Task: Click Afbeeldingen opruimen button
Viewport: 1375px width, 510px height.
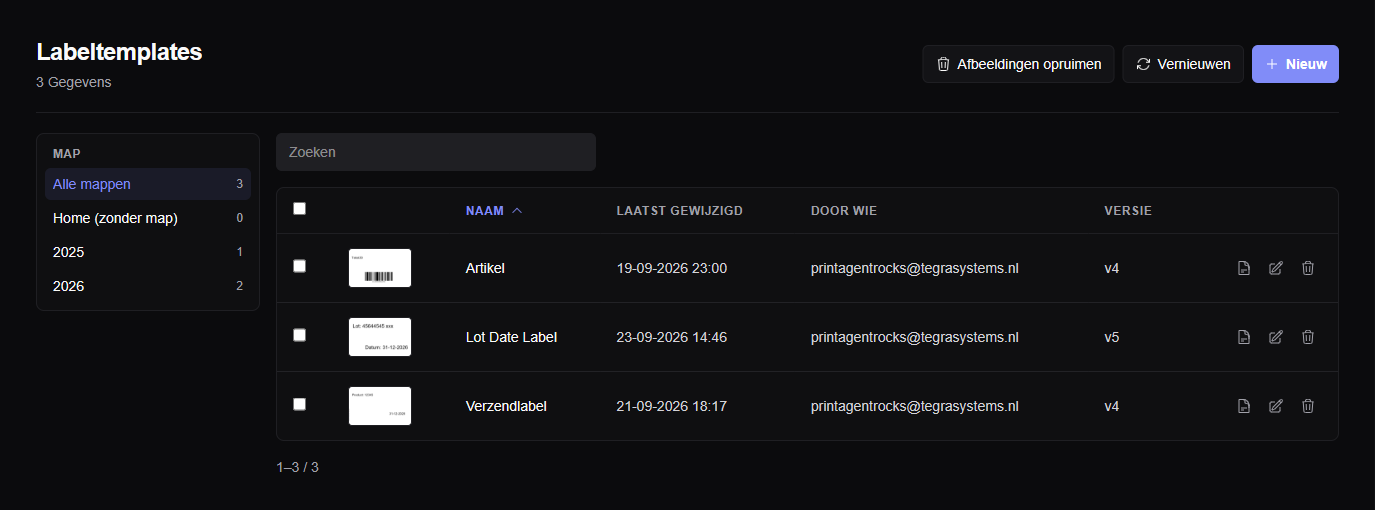Action: point(1018,64)
